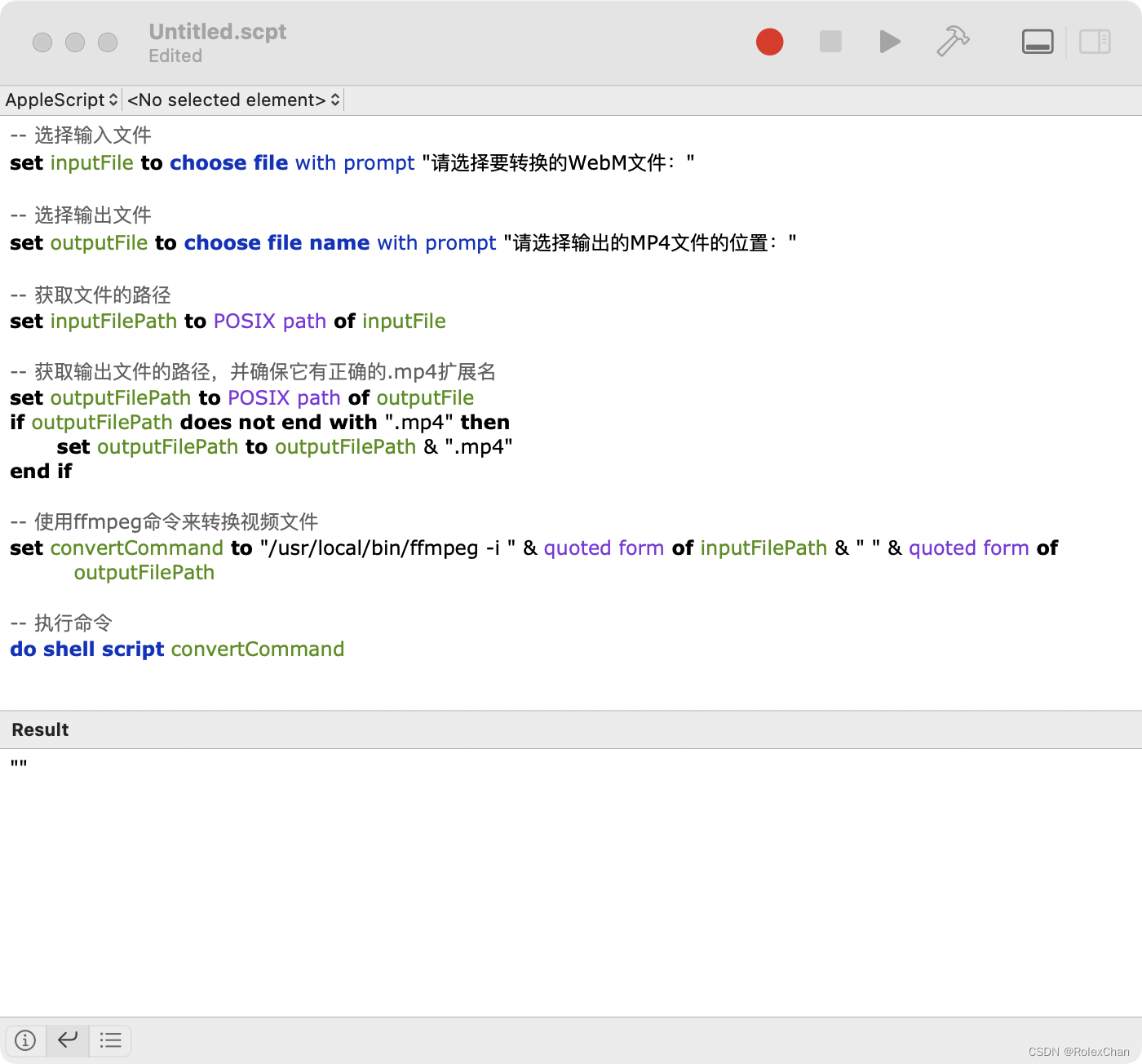The height and width of the screenshot is (1064, 1142).
Task: Toggle the side inspector panel visibility
Action: pos(1095,42)
